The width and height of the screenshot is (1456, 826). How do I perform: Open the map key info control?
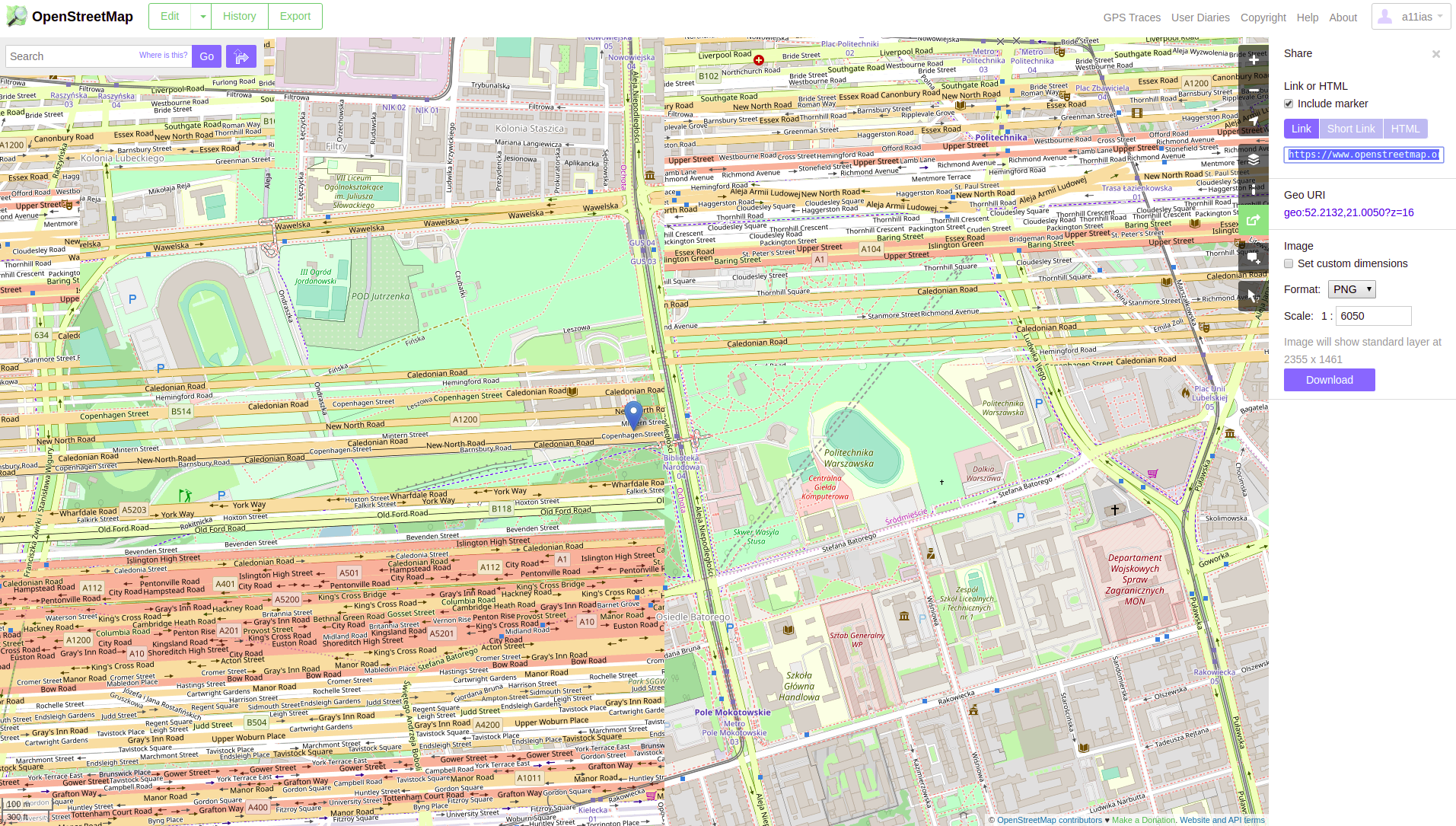point(1254,190)
